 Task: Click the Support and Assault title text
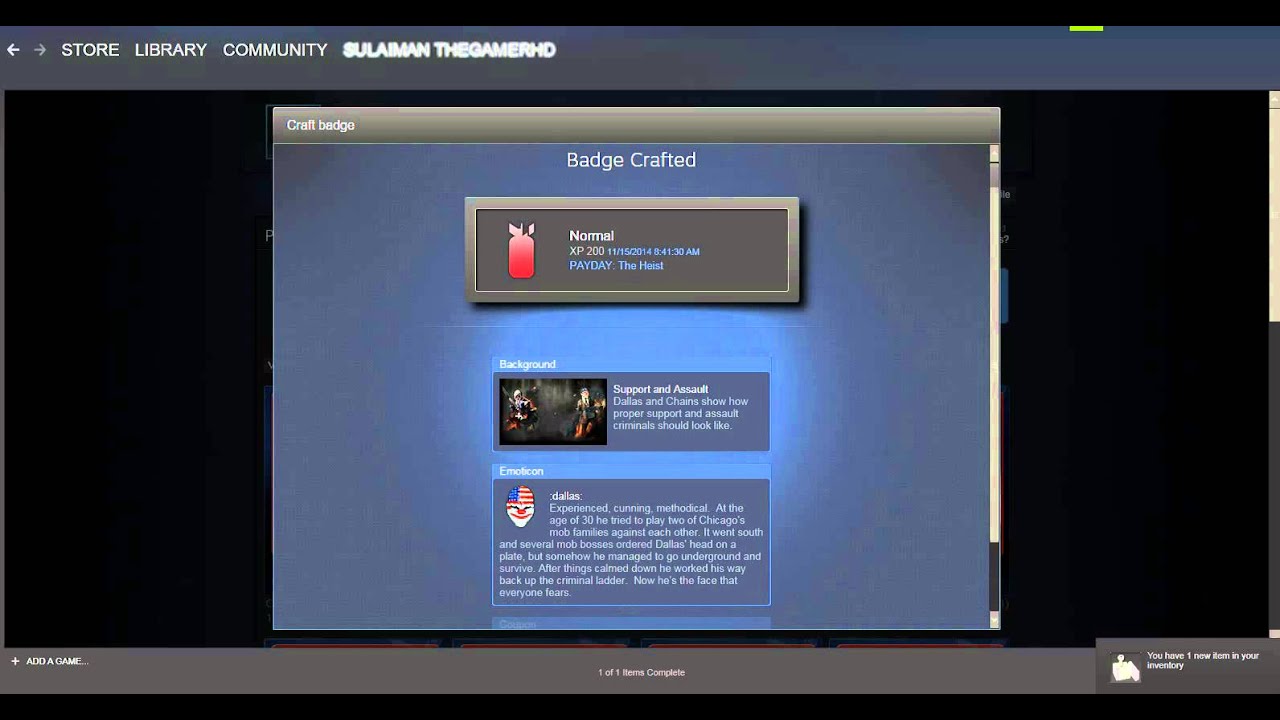point(660,389)
